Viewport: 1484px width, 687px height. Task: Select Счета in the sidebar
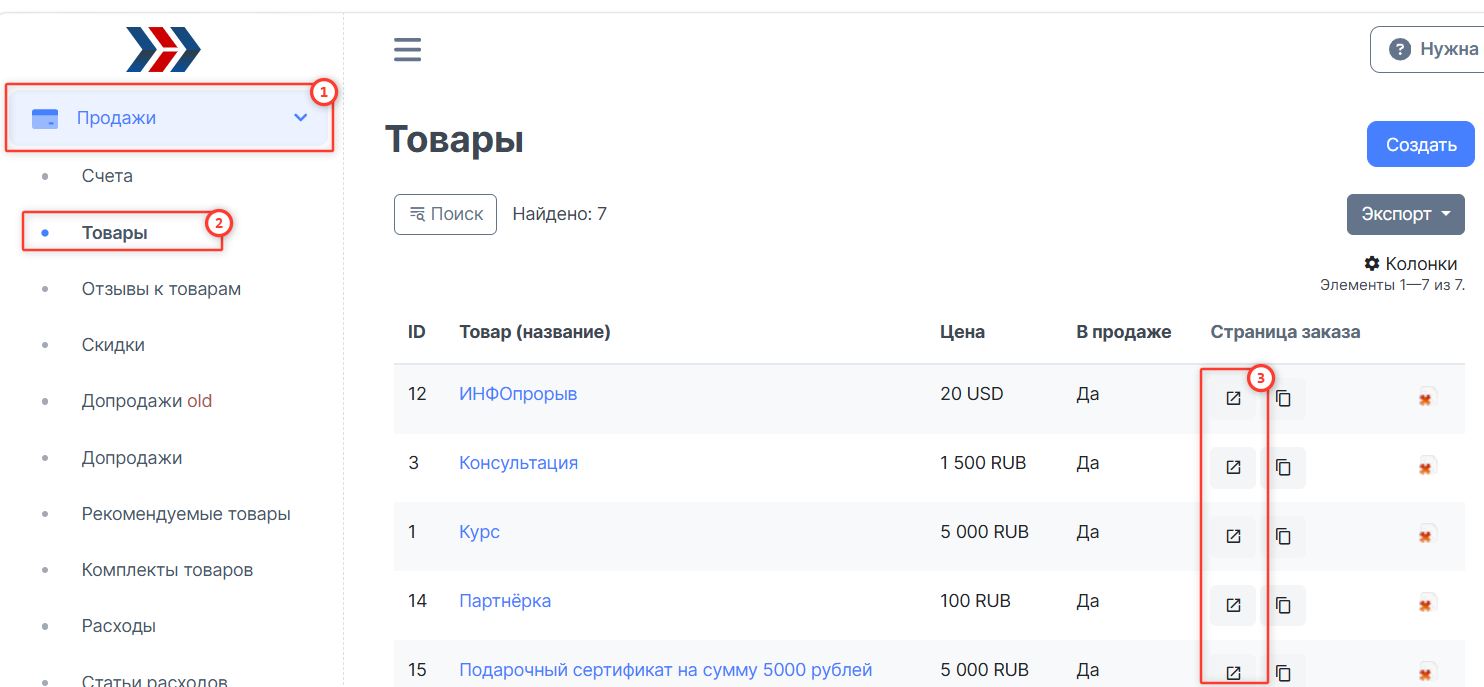point(107,176)
